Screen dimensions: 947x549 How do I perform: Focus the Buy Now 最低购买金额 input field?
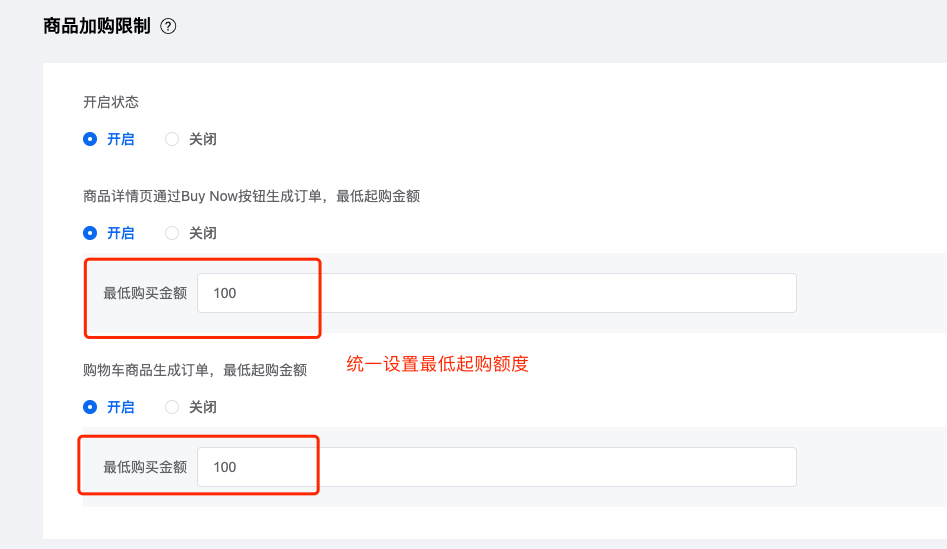(x=496, y=293)
